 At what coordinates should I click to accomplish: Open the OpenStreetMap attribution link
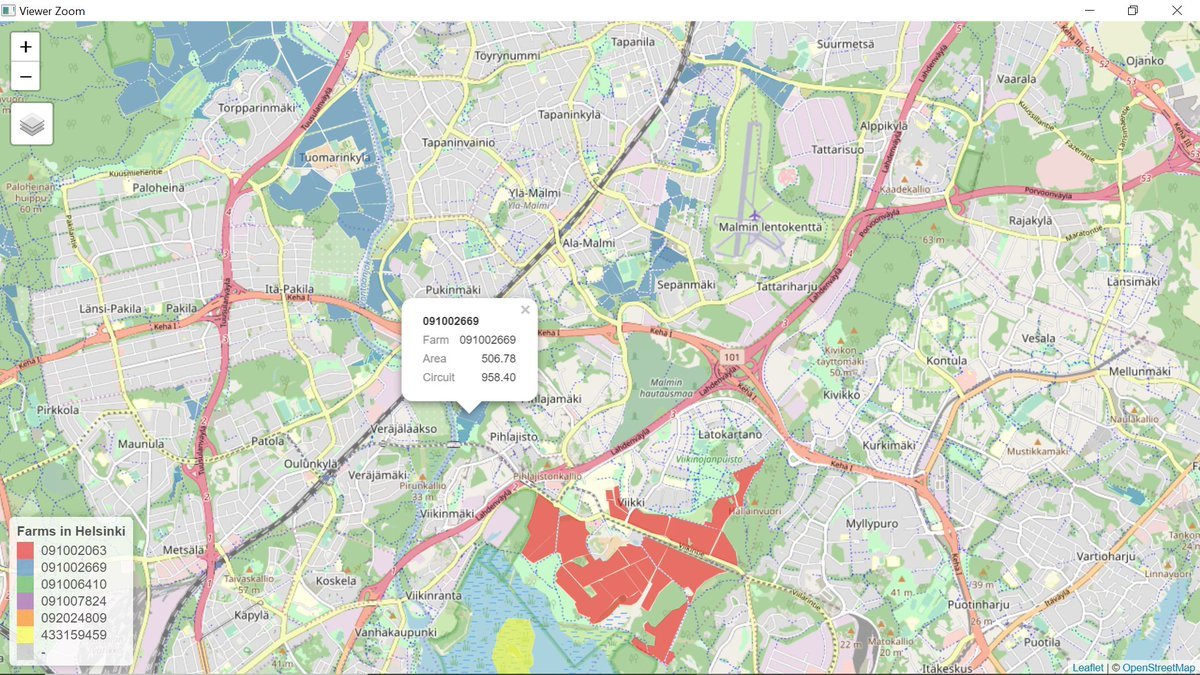(1157, 667)
